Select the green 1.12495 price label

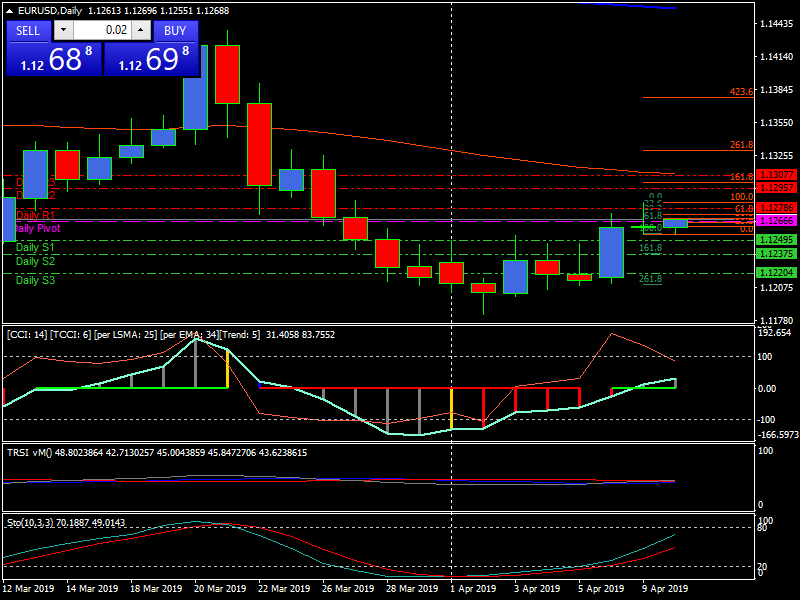tap(776, 240)
